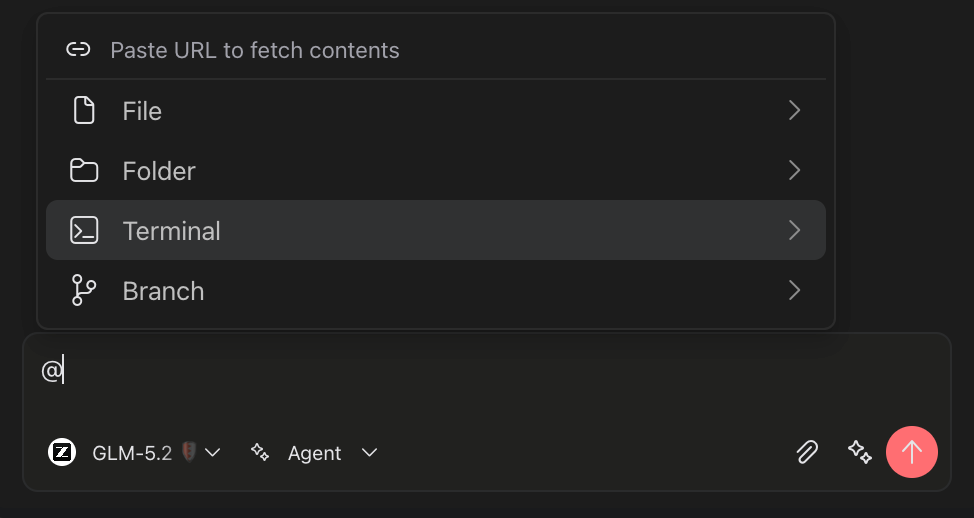
Task: Focus the Paste URL to fetch contents field
Action: point(435,50)
